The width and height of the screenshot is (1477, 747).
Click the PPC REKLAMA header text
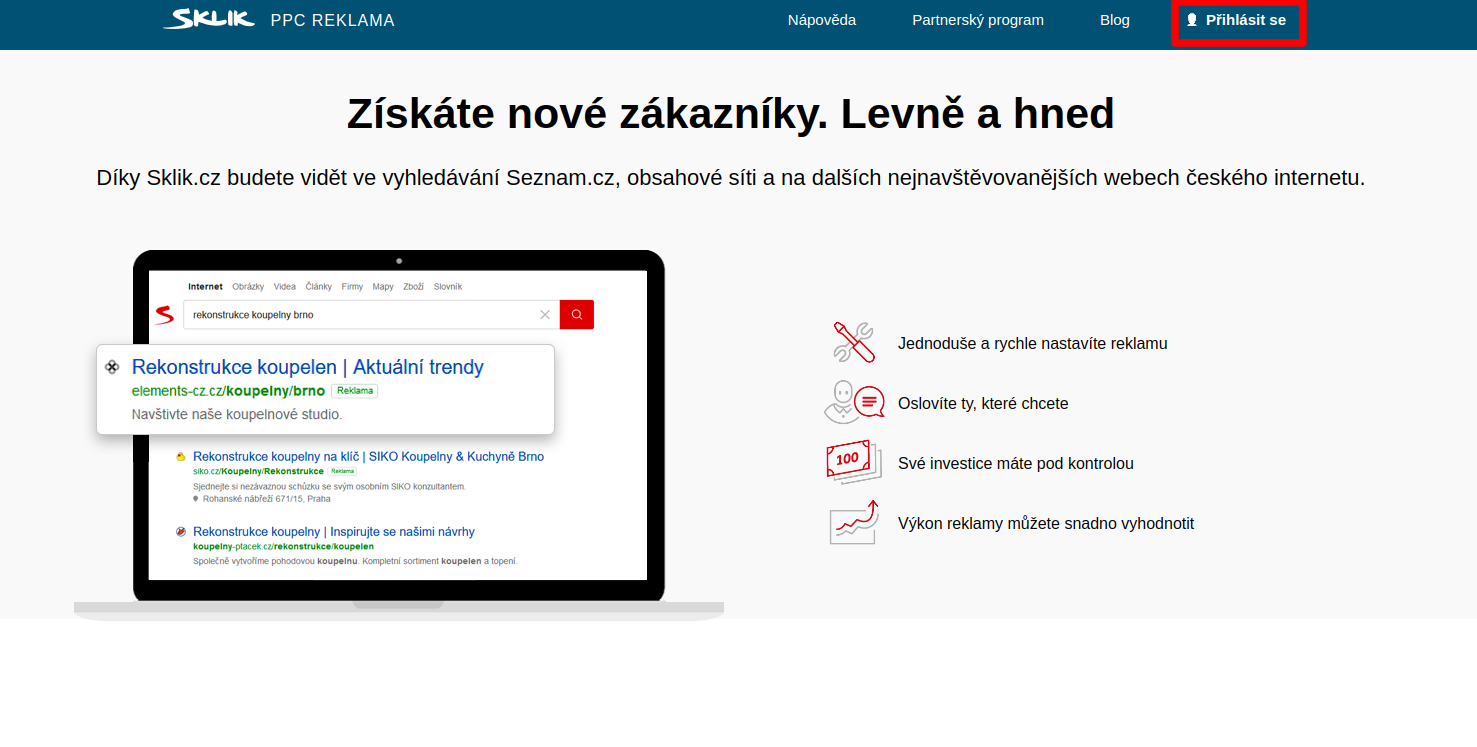click(x=333, y=20)
